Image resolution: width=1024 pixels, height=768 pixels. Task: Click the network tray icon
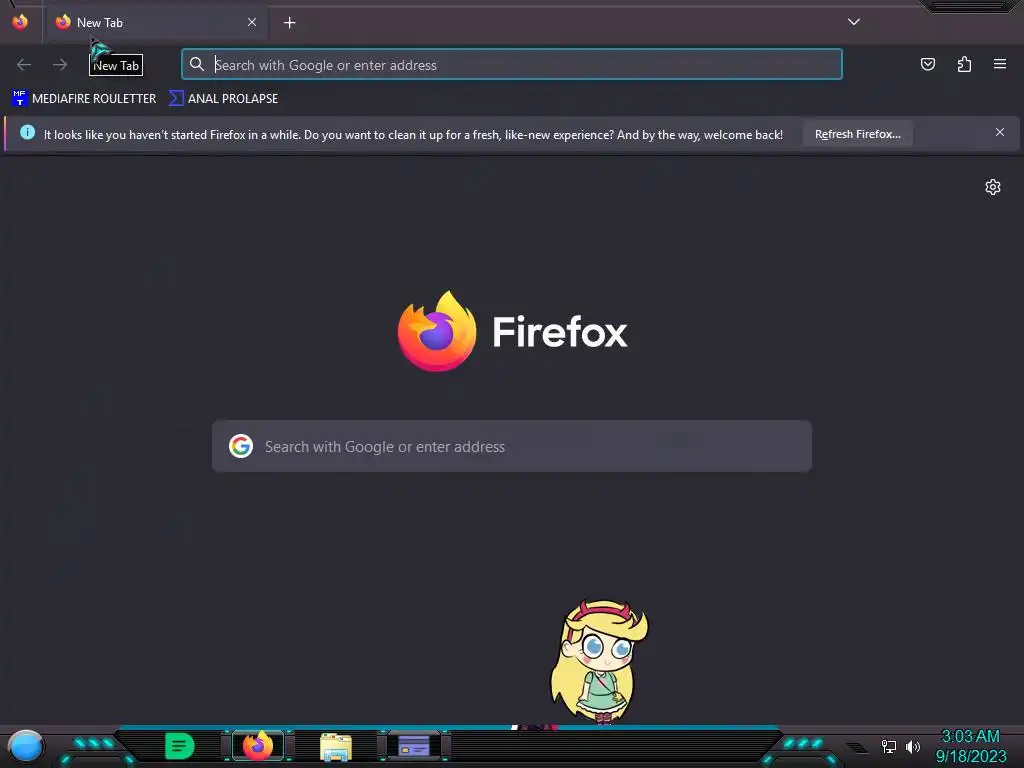888,746
